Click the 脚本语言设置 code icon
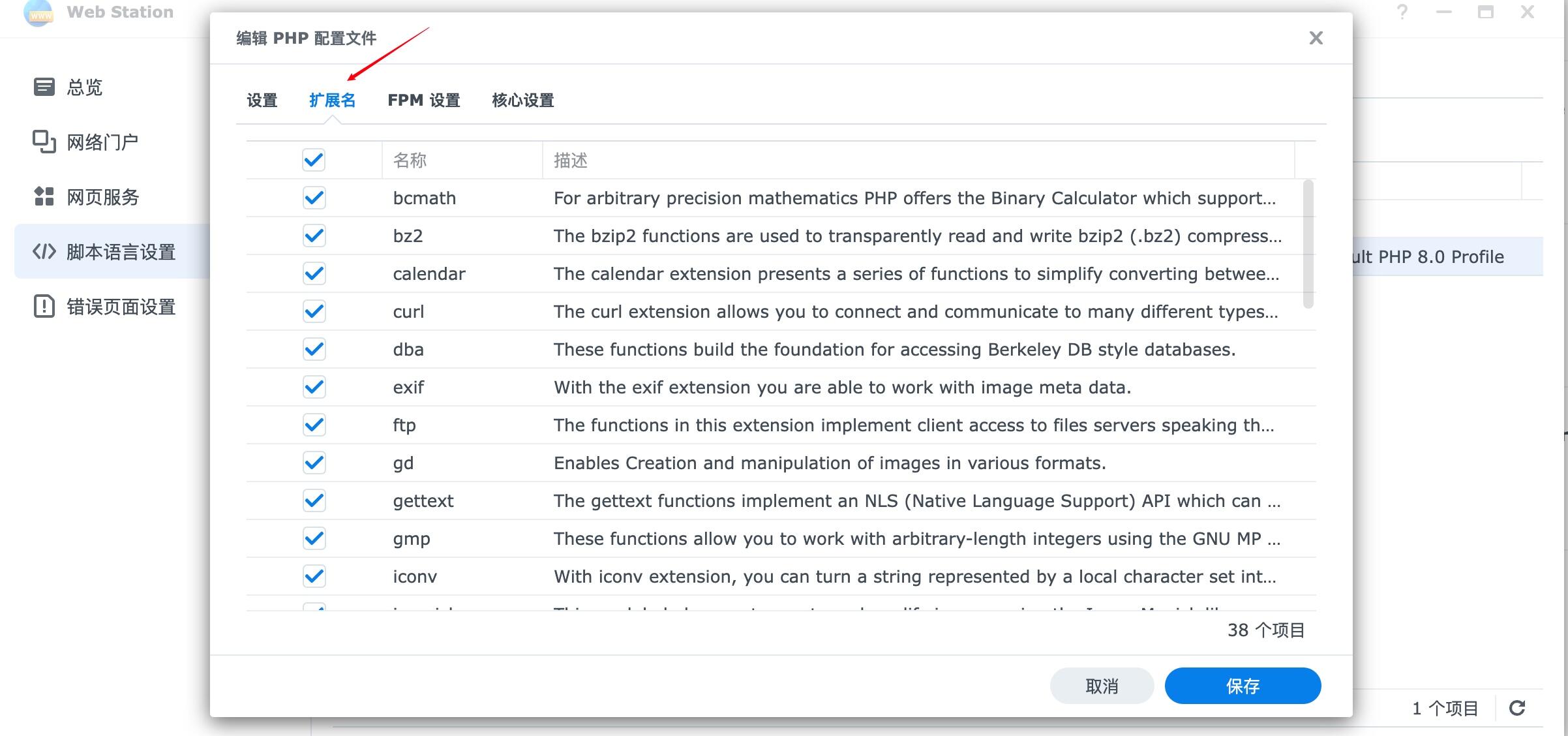The height and width of the screenshot is (736, 1568). coord(44,251)
